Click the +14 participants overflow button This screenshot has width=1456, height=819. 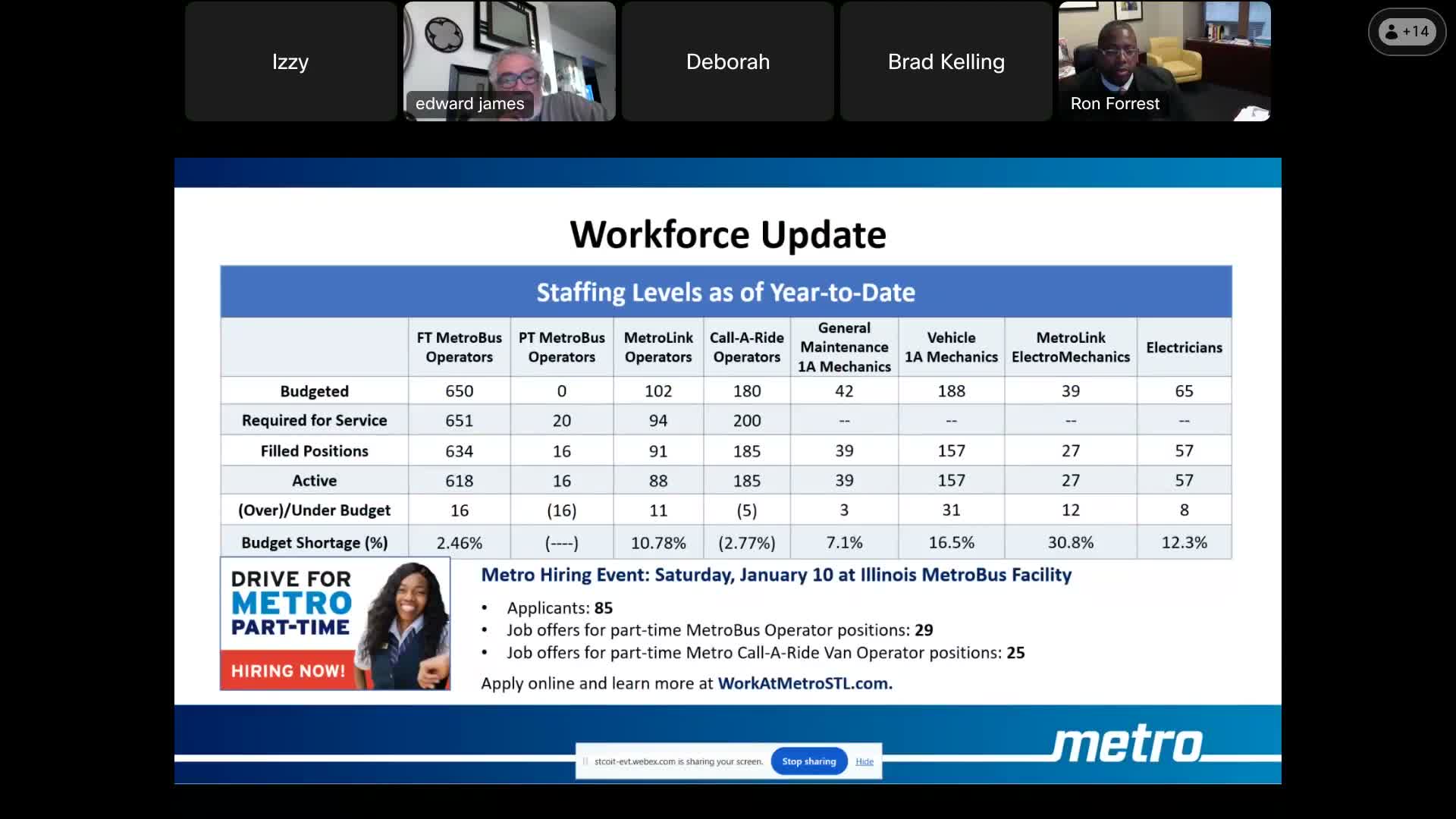point(1407,32)
